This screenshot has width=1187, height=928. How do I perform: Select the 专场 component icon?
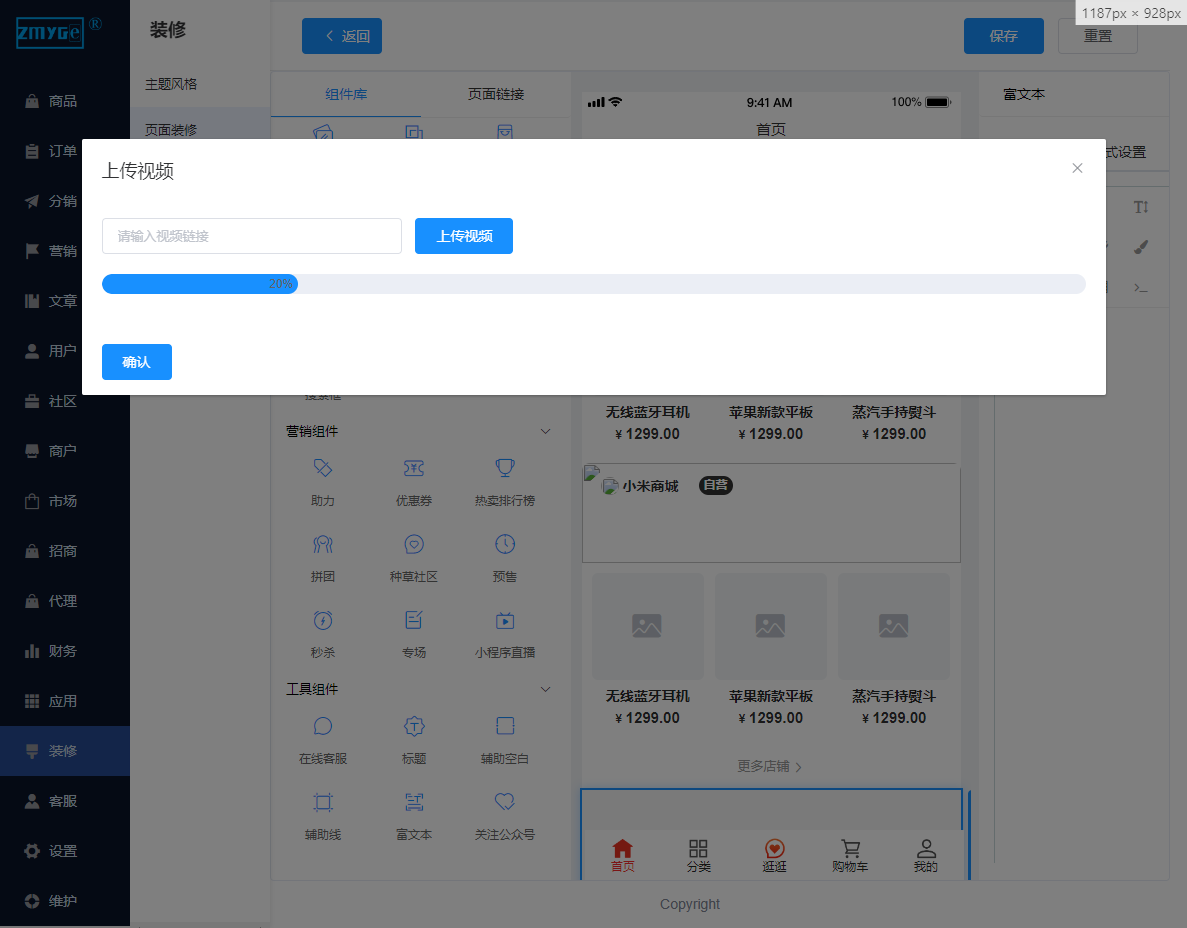coord(414,621)
